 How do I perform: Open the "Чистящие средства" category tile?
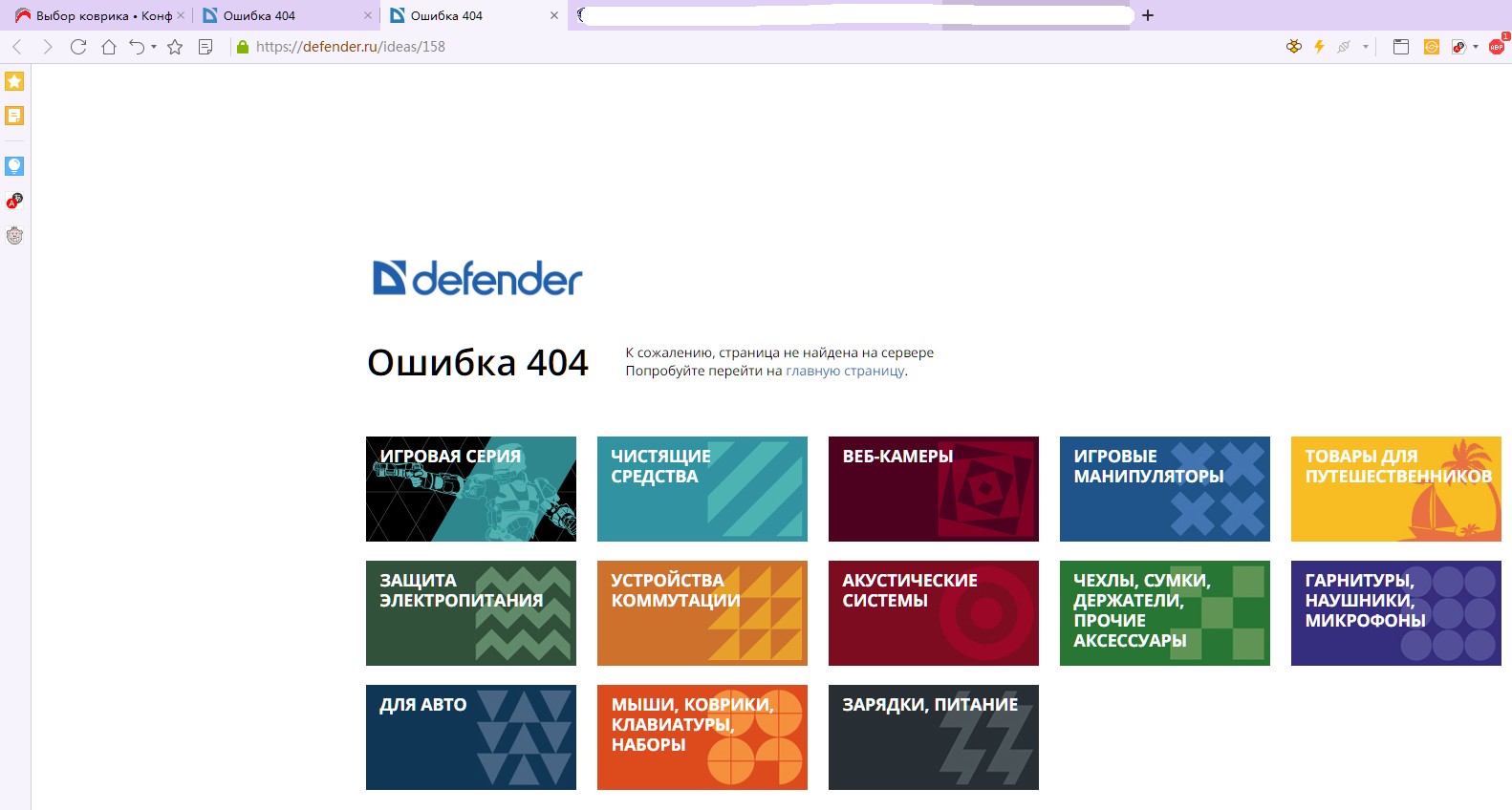(x=702, y=489)
